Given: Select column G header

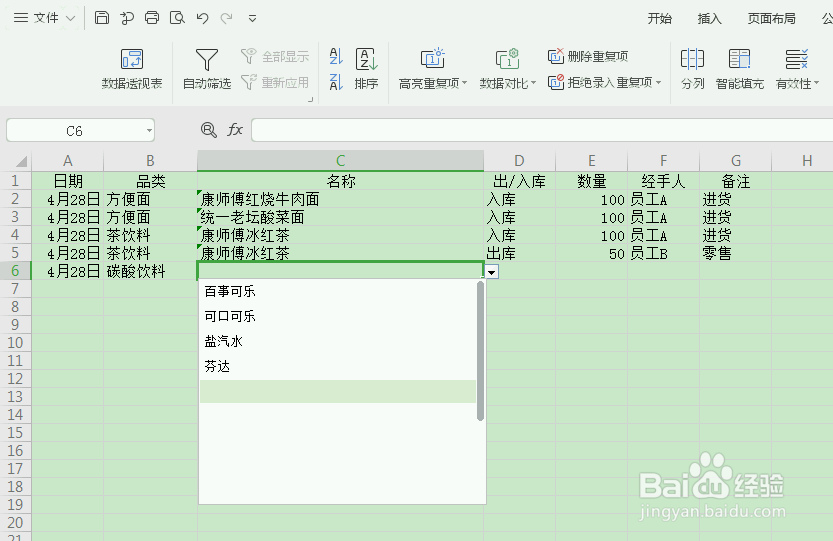Looking at the screenshot, I should coord(736,160).
